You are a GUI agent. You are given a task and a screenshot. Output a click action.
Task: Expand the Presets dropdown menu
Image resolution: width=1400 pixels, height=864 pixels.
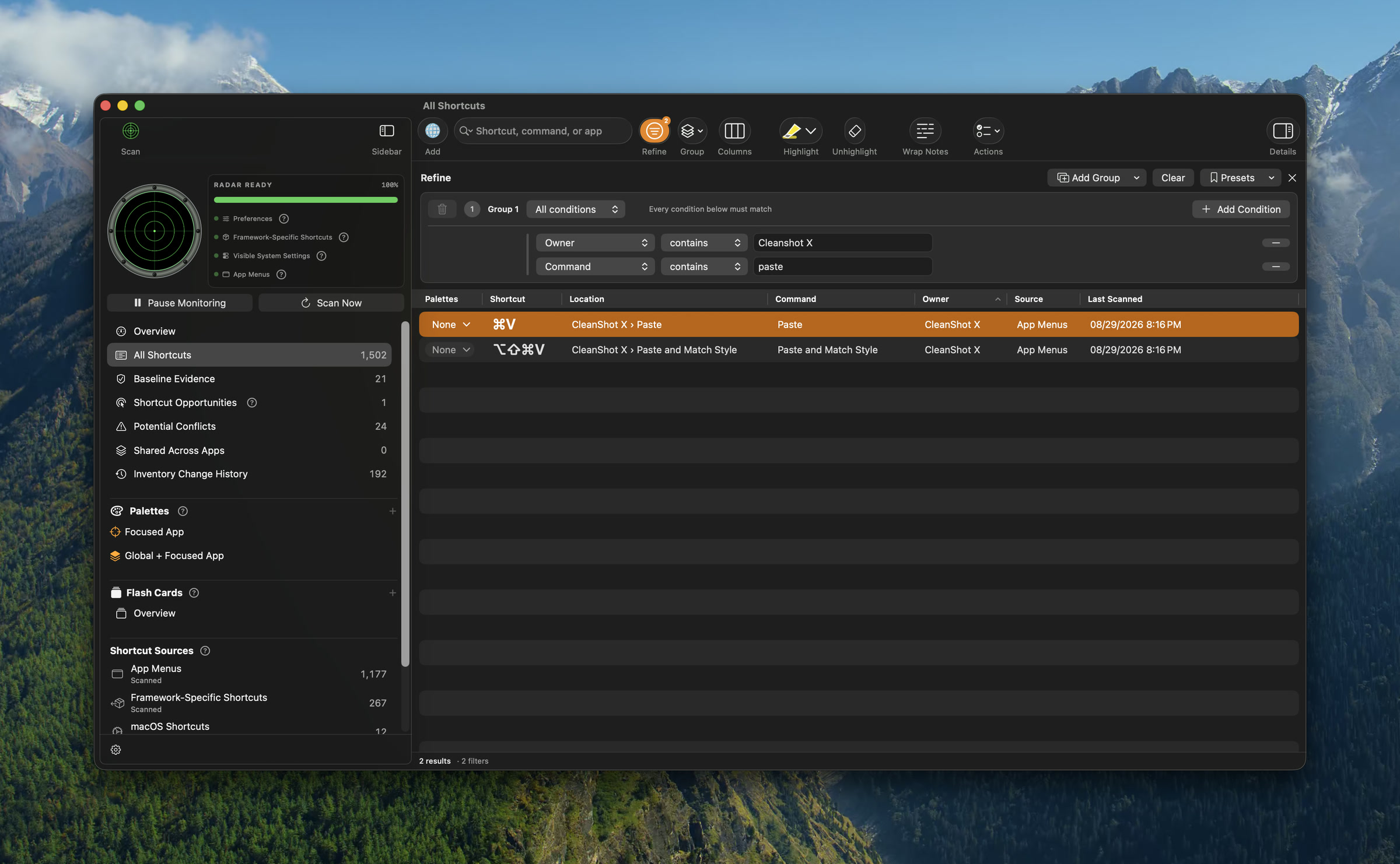tap(1240, 178)
